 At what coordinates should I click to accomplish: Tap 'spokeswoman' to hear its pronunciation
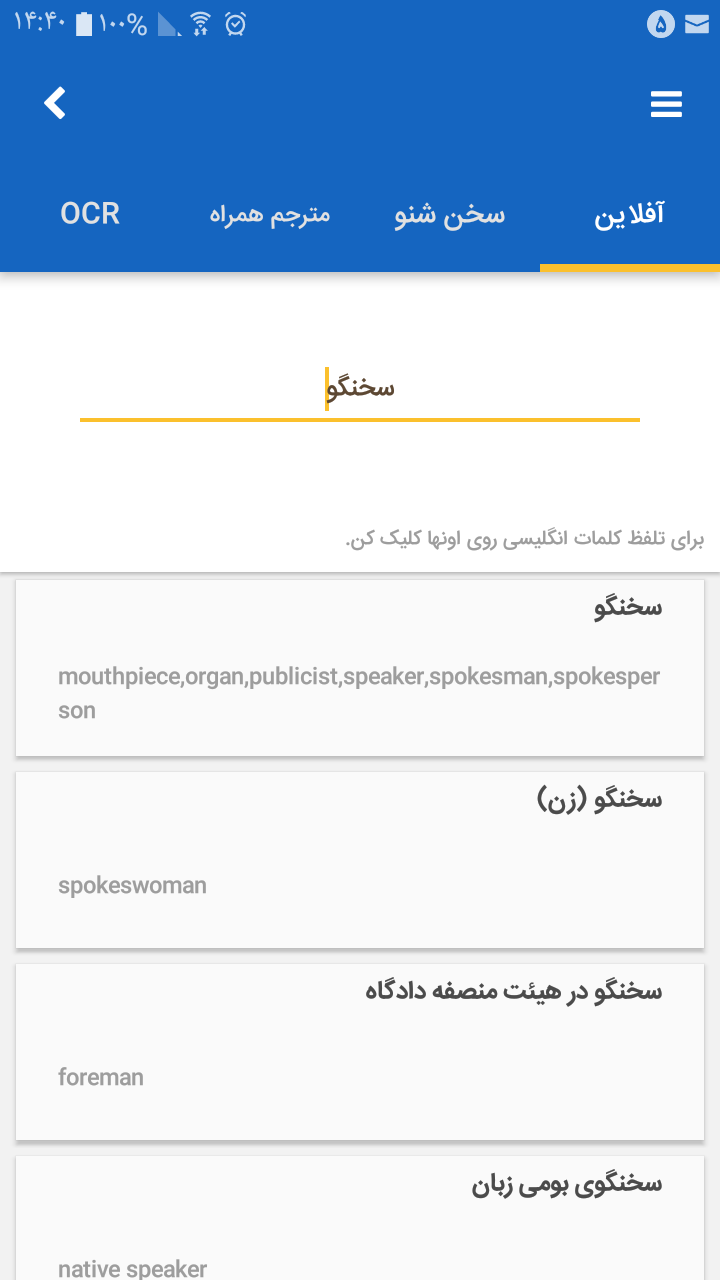click(132, 885)
